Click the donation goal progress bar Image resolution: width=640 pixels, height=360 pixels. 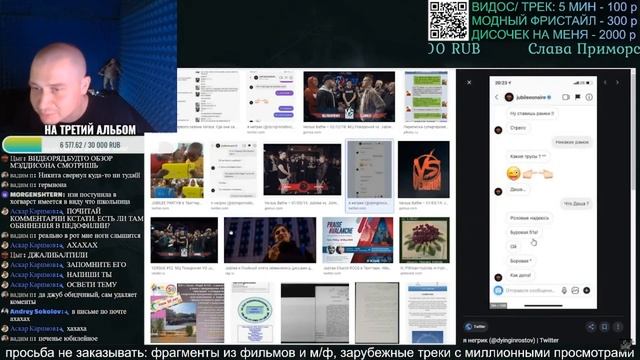click(x=73, y=145)
